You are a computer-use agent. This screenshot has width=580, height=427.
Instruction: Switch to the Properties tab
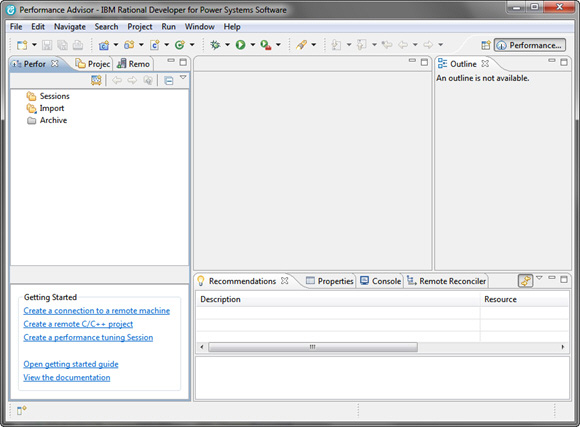(330, 281)
